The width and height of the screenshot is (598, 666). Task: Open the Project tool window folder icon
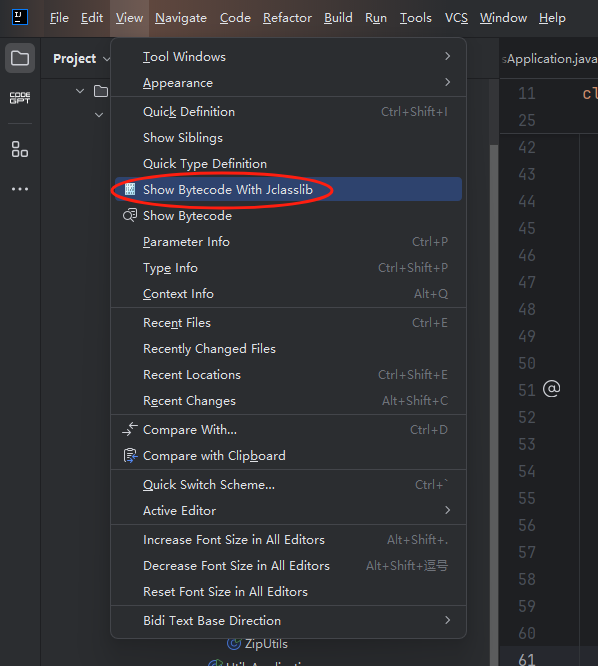[x=20, y=58]
